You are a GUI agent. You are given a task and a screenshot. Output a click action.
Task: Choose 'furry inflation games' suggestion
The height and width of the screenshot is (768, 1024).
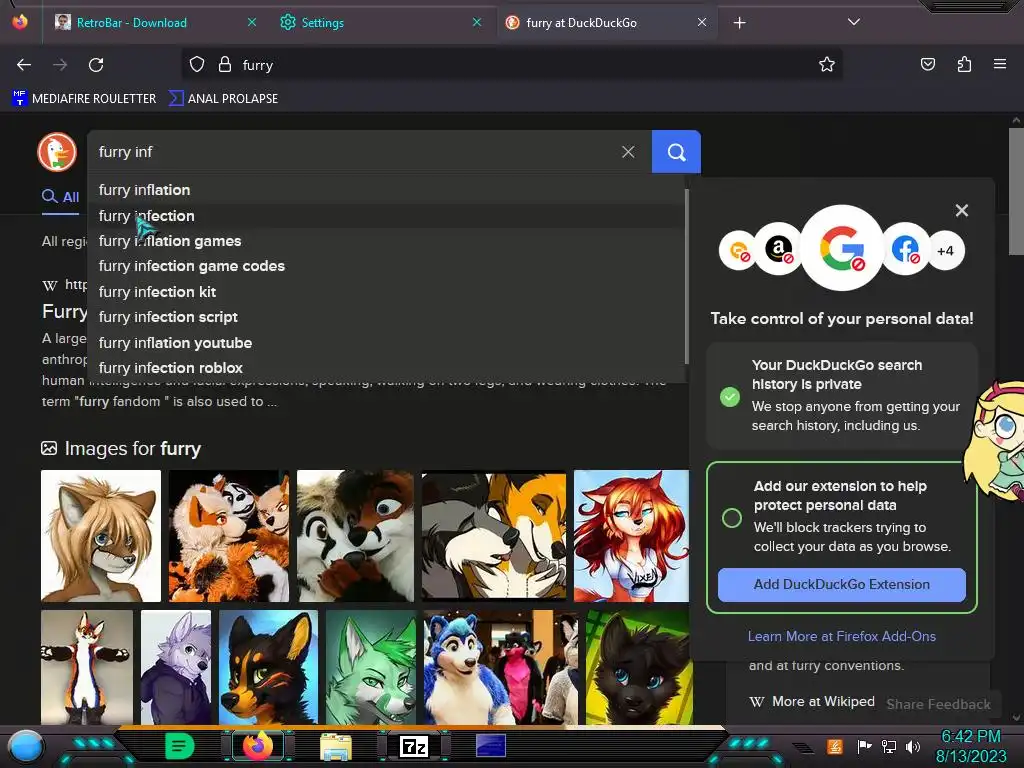point(385,241)
